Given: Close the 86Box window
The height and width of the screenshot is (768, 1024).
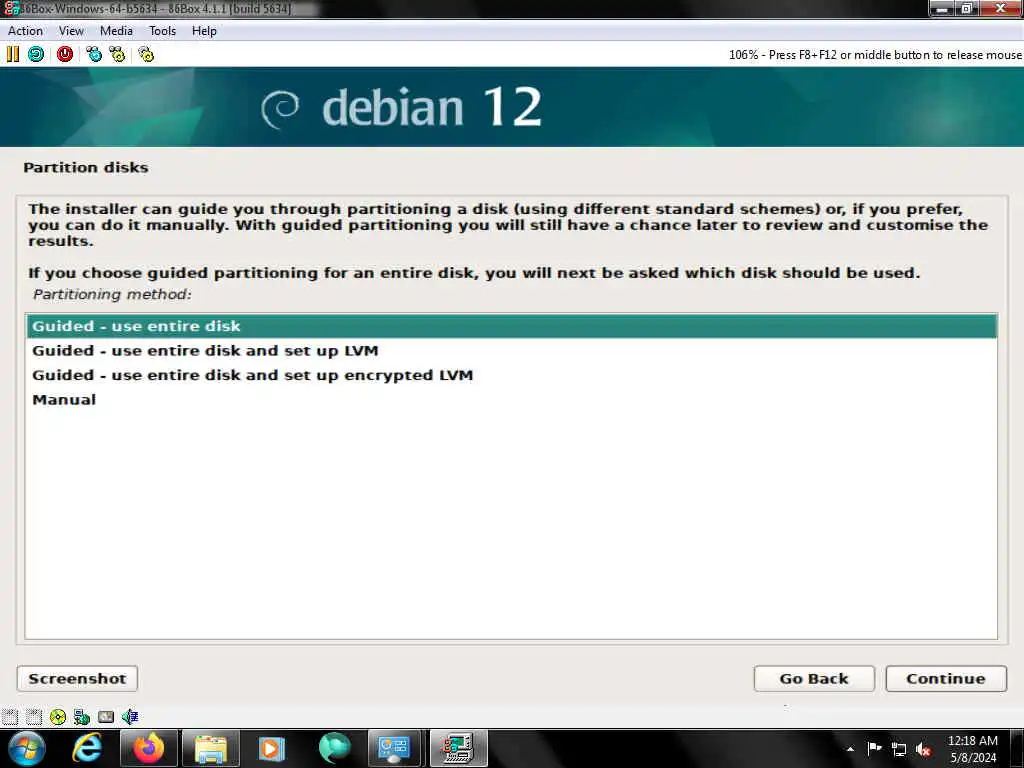Looking at the screenshot, I should coord(1000,8).
